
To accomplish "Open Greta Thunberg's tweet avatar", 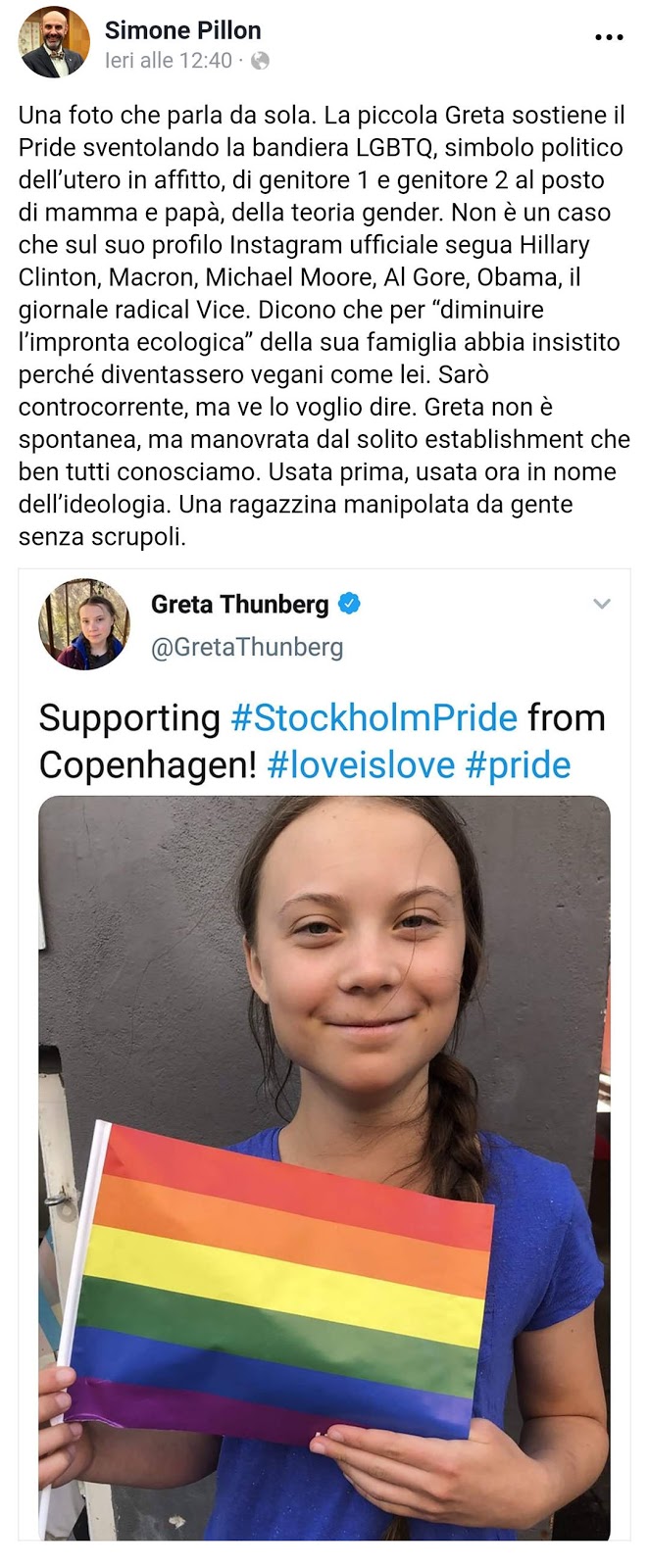I will pyautogui.click(x=83, y=623).
